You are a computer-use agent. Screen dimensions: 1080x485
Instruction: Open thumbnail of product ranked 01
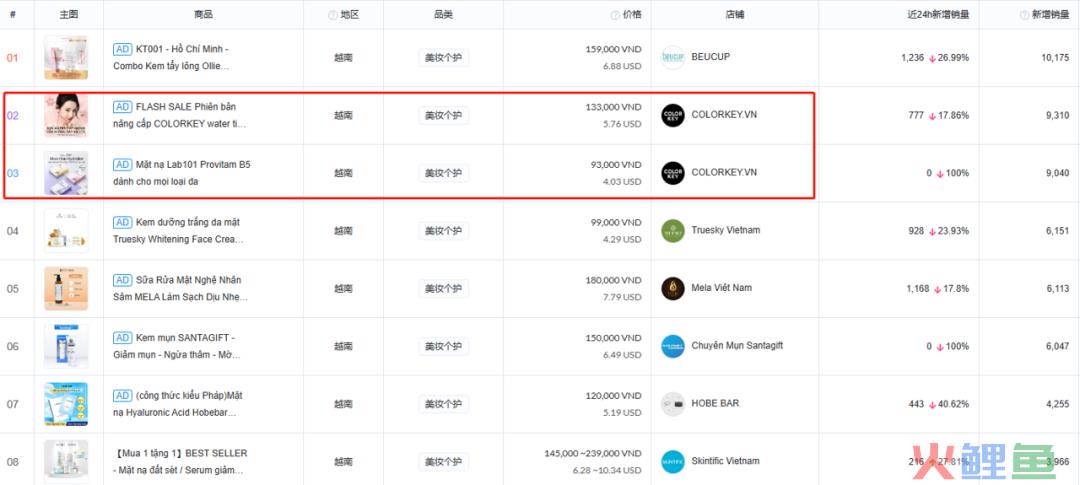(x=66, y=57)
